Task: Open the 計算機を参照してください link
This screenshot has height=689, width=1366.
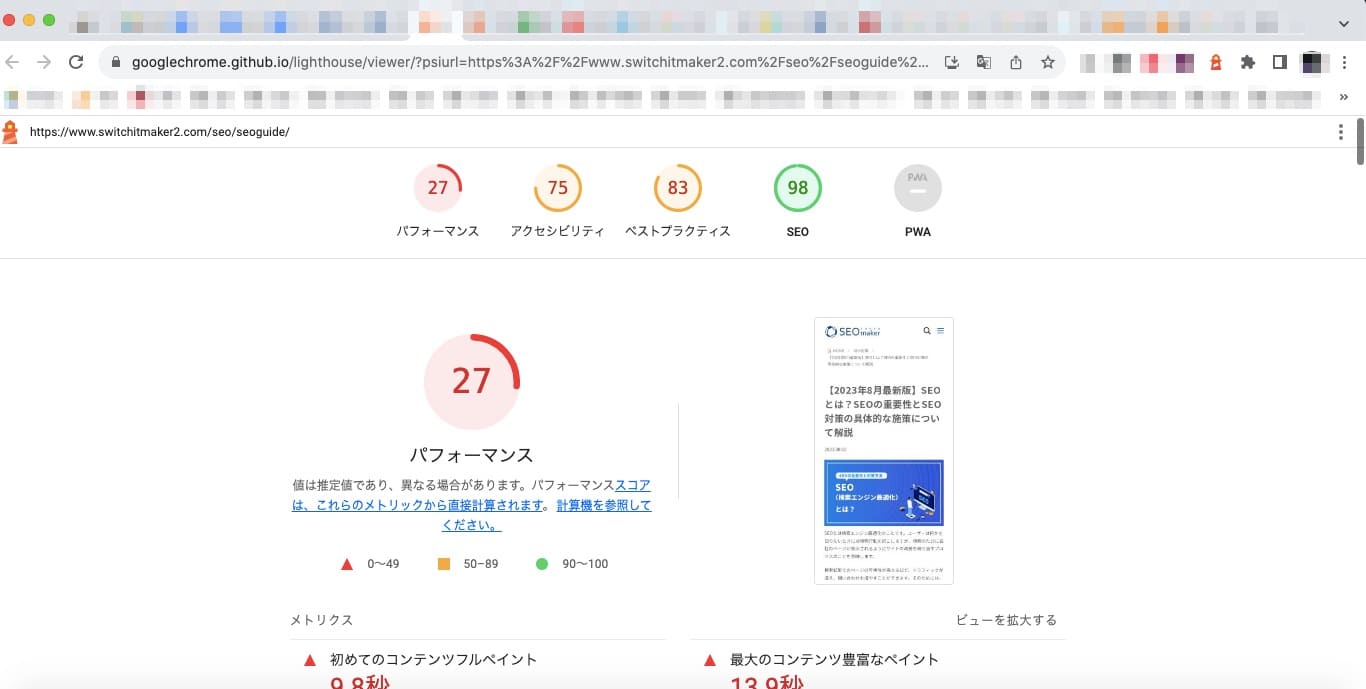Action: tap(603, 506)
